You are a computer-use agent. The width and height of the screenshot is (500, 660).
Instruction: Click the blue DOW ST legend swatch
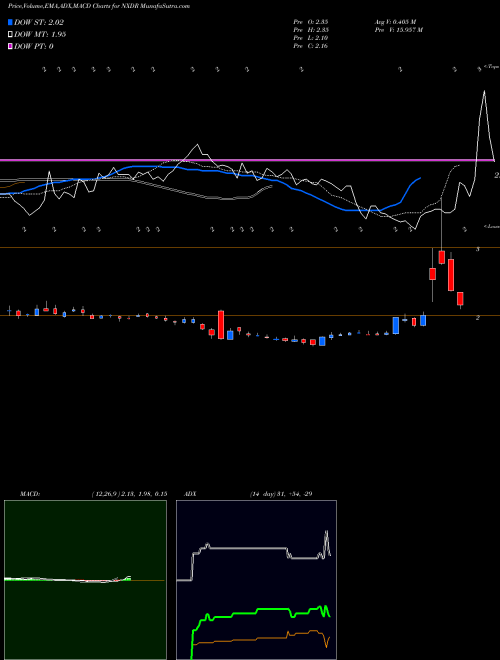pos(10,23)
